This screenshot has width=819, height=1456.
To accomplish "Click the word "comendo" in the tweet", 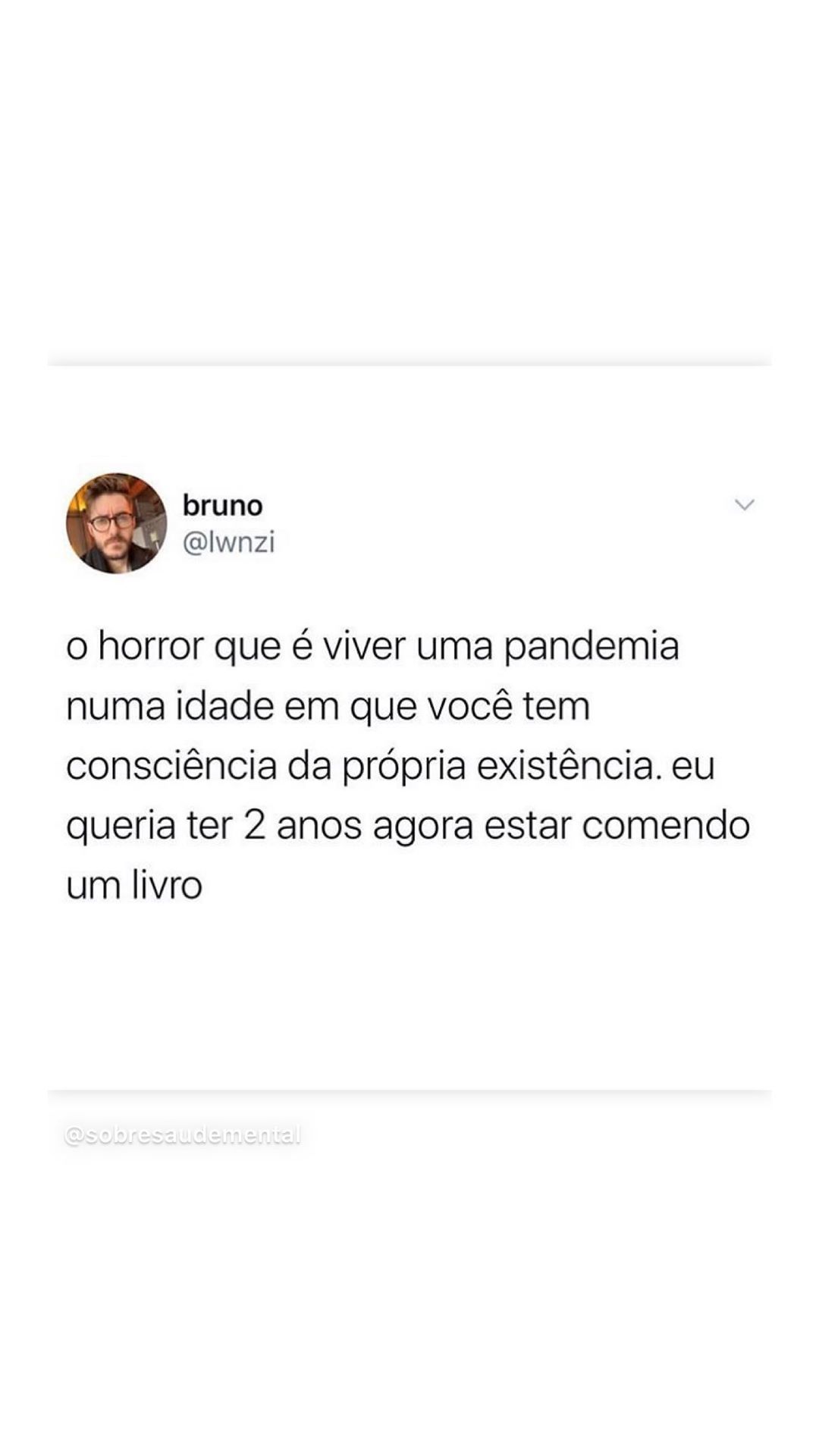I will 667,826.
